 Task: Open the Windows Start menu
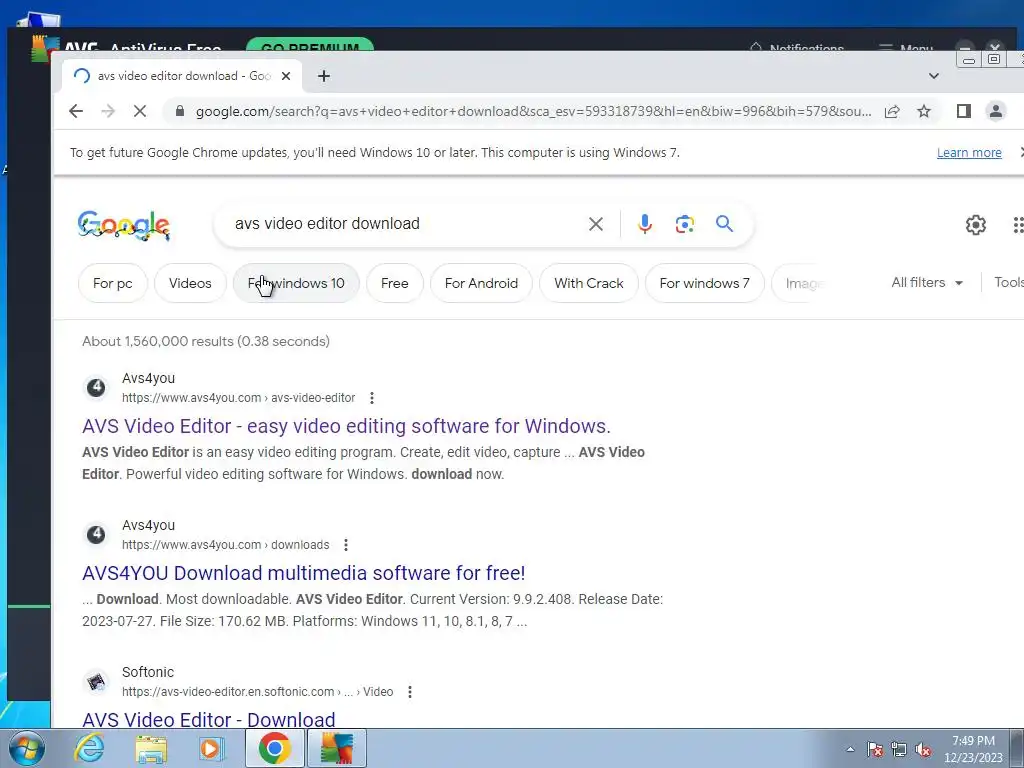[27, 748]
